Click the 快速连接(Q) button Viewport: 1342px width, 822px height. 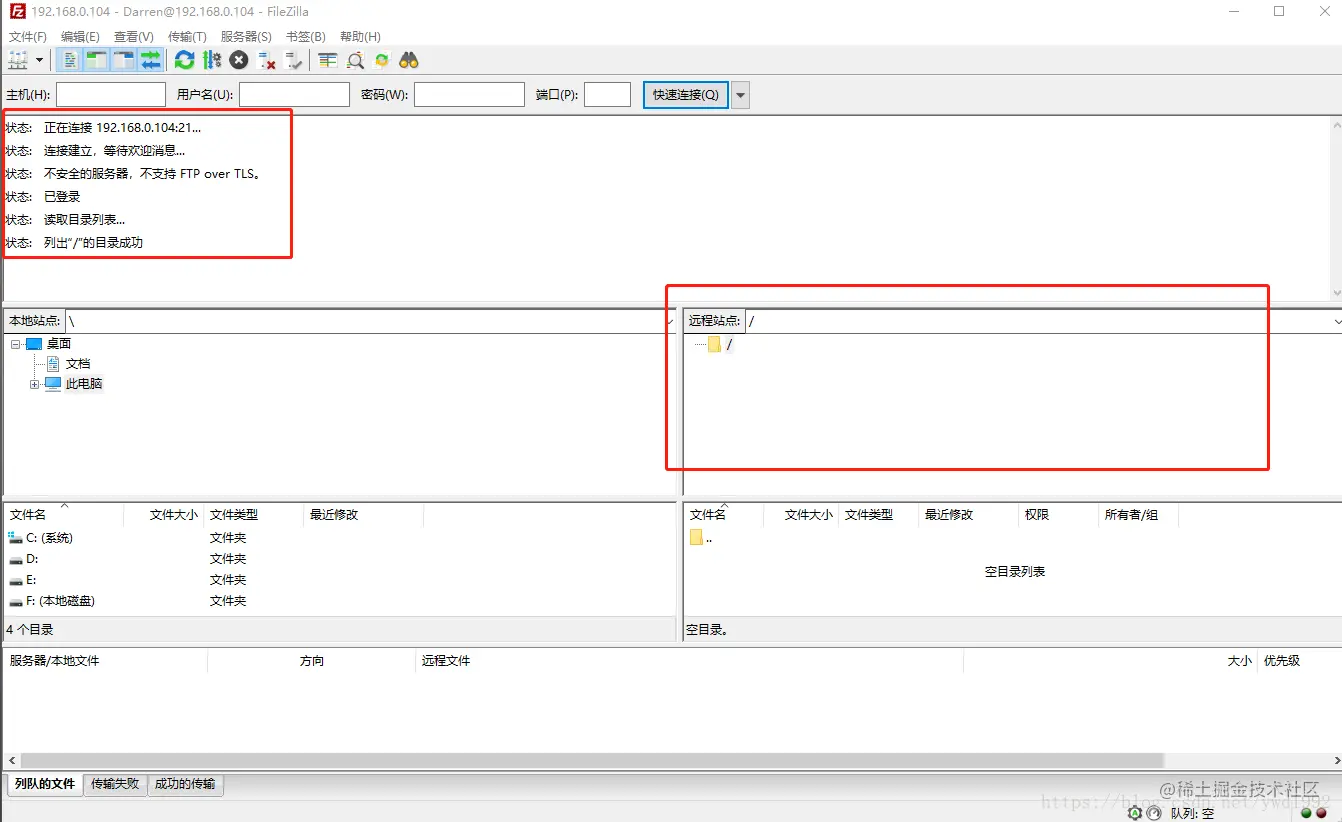(x=685, y=95)
